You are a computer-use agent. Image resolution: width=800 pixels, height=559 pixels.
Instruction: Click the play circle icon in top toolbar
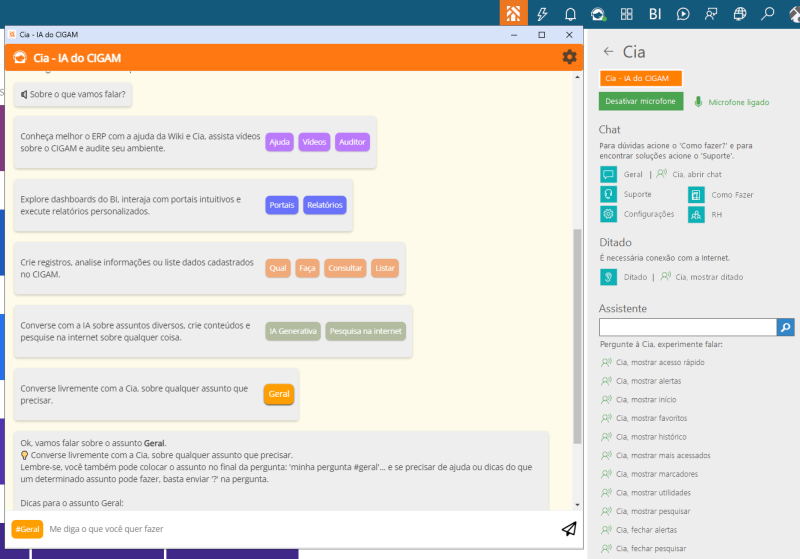[683, 14]
